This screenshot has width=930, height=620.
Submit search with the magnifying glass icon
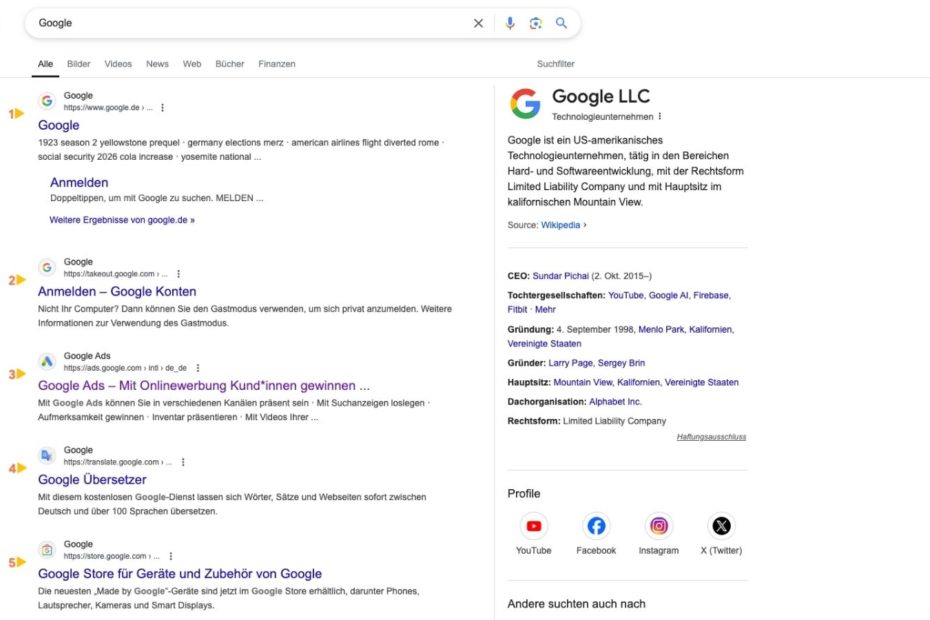pyautogui.click(x=561, y=23)
